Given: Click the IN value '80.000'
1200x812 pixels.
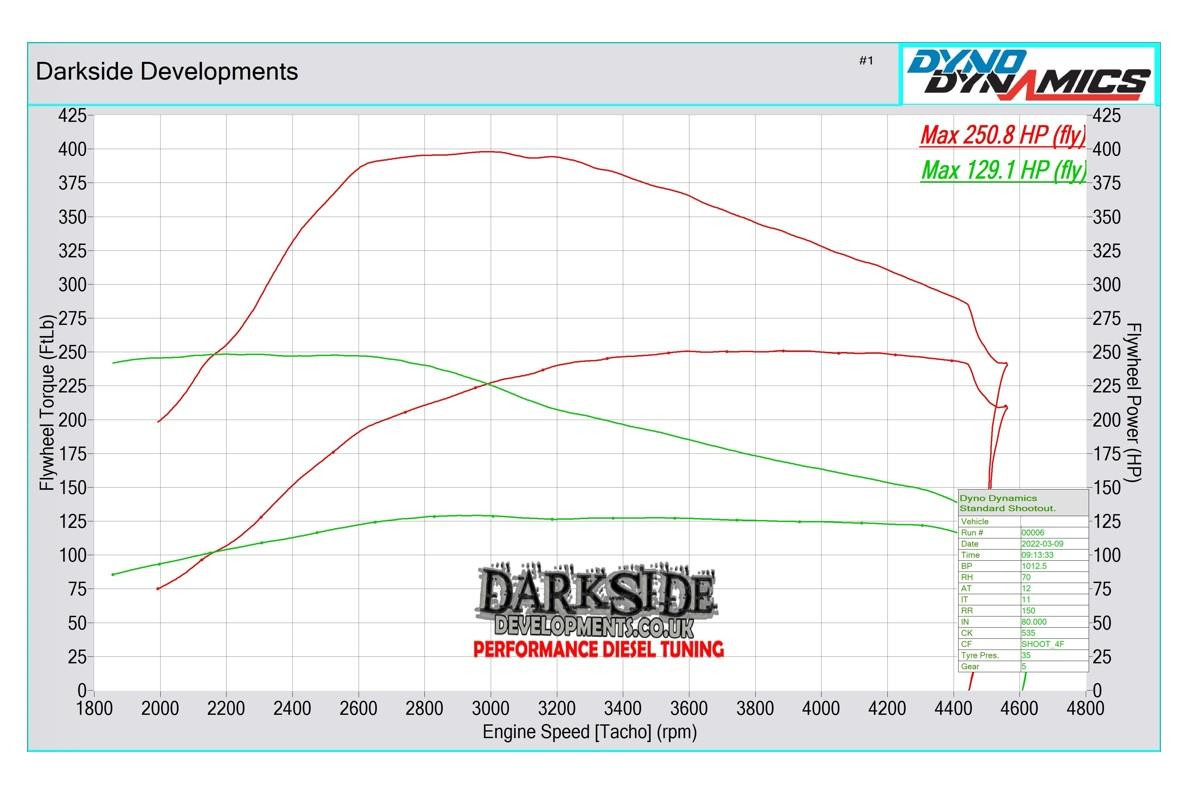Looking at the screenshot, I should pos(1034,622).
